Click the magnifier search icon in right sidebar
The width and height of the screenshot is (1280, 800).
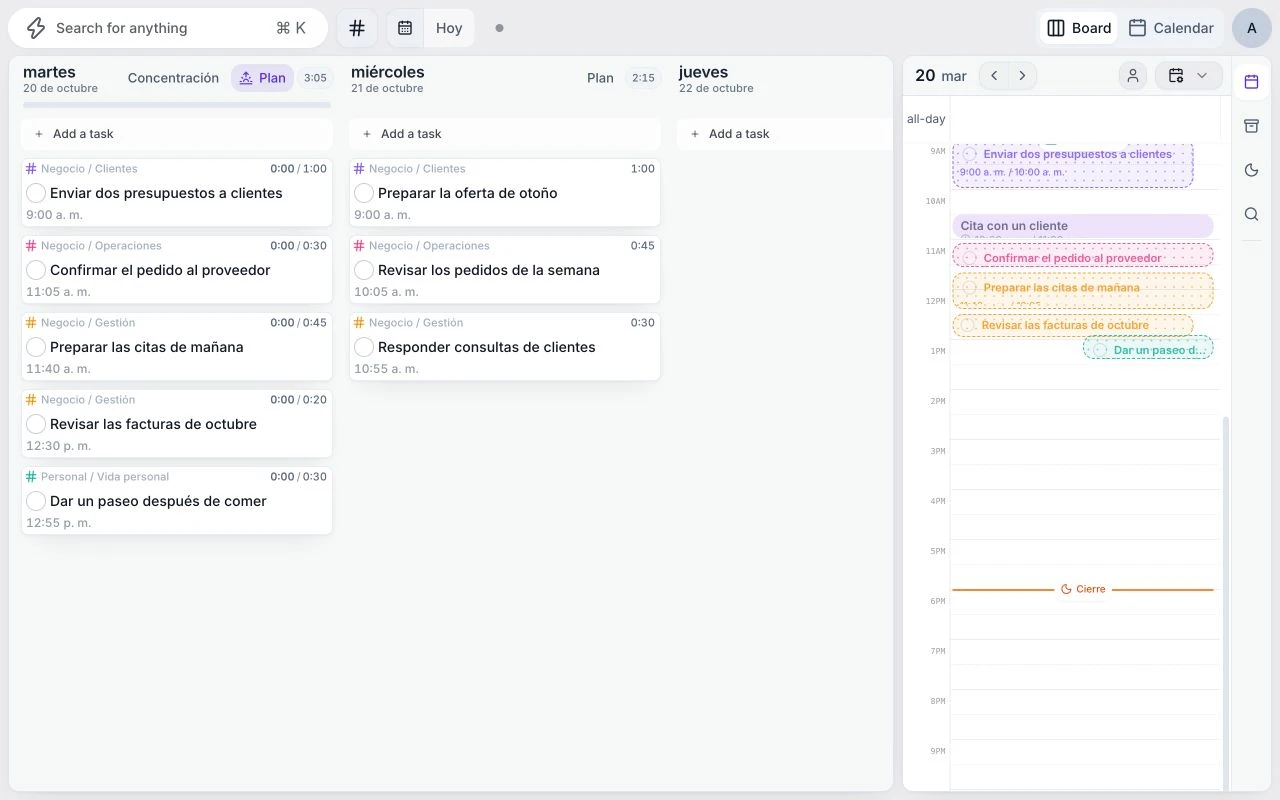(x=1251, y=214)
